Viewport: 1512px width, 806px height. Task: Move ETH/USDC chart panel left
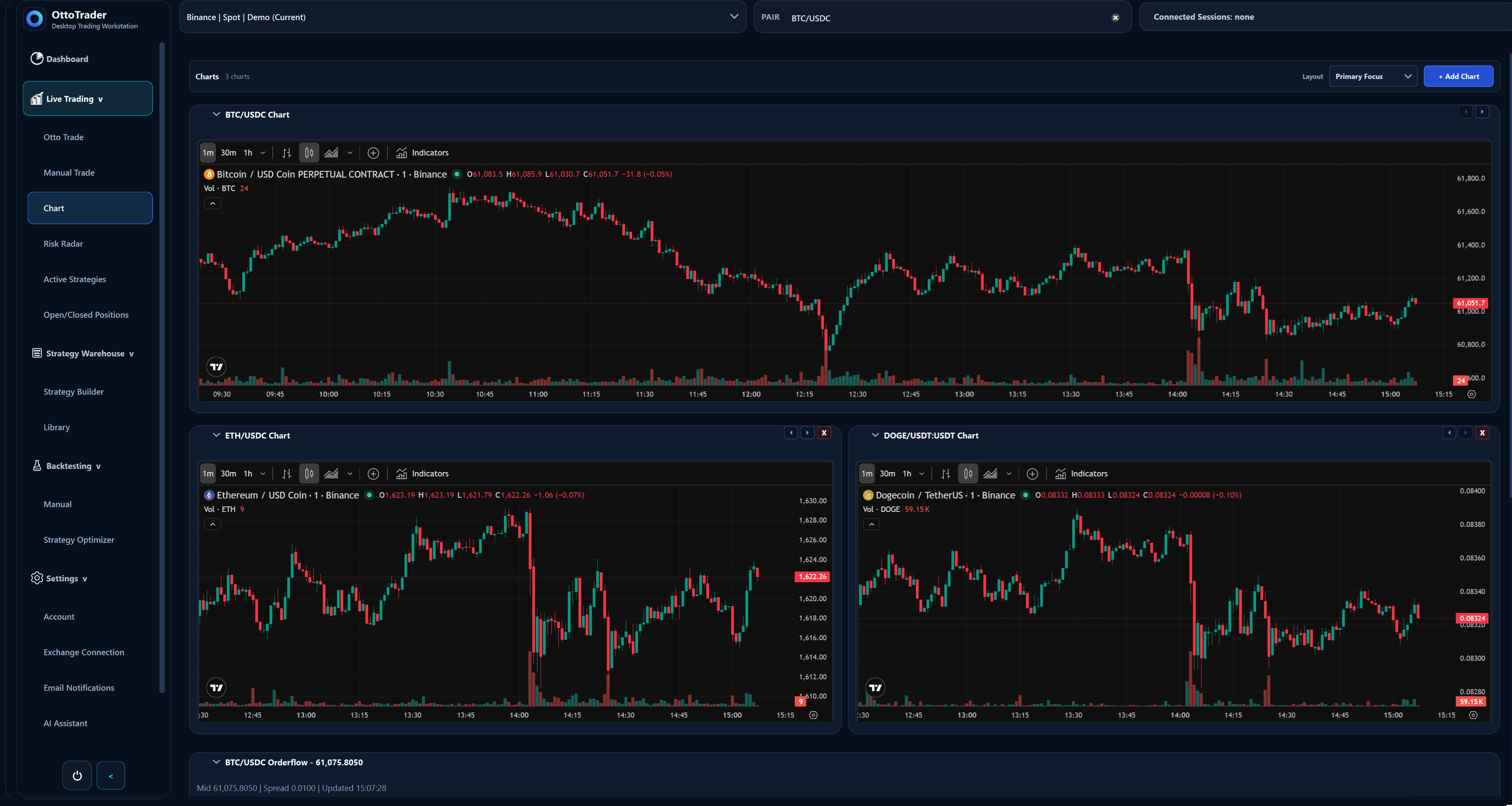[x=791, y=433]
